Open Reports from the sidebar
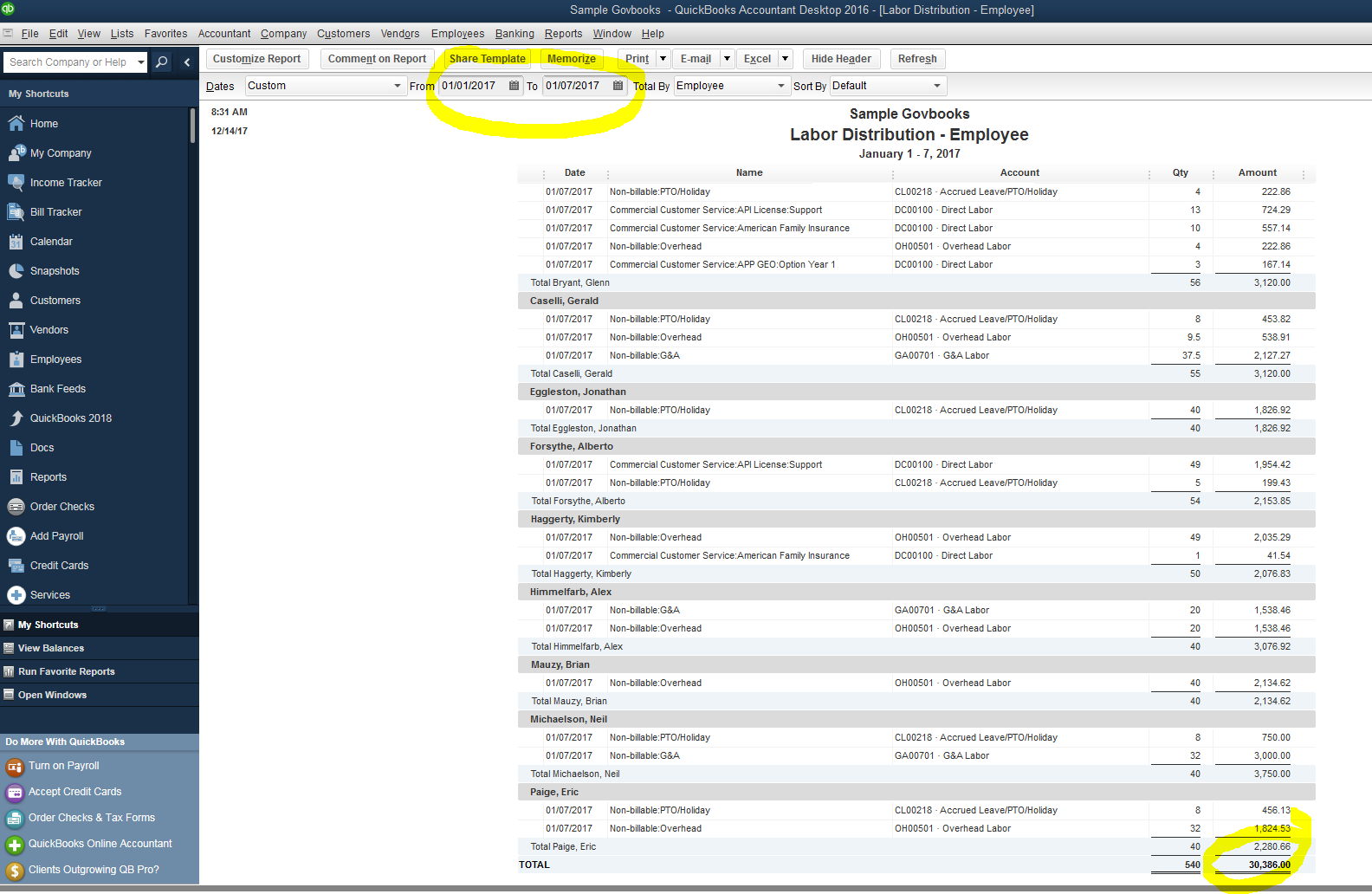1372x894 pixels. [x=48, y=477]
